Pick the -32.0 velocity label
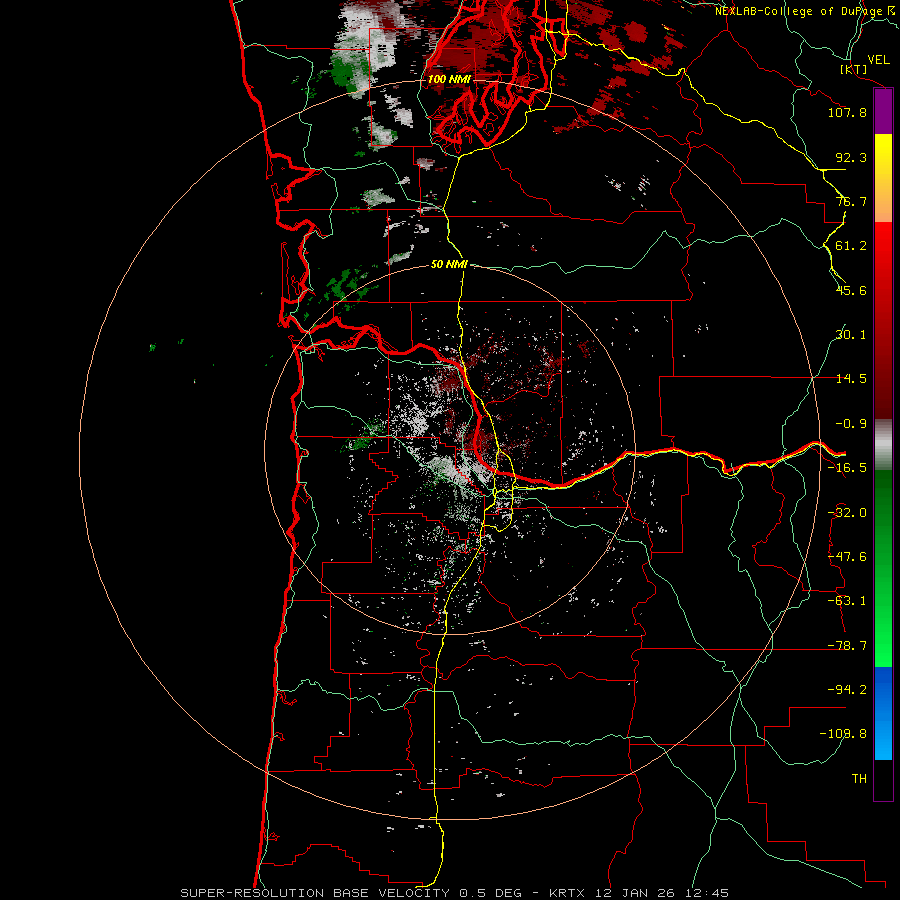This screenshot has height=900, width=900. pyautogui.click(x=847, y=513)
